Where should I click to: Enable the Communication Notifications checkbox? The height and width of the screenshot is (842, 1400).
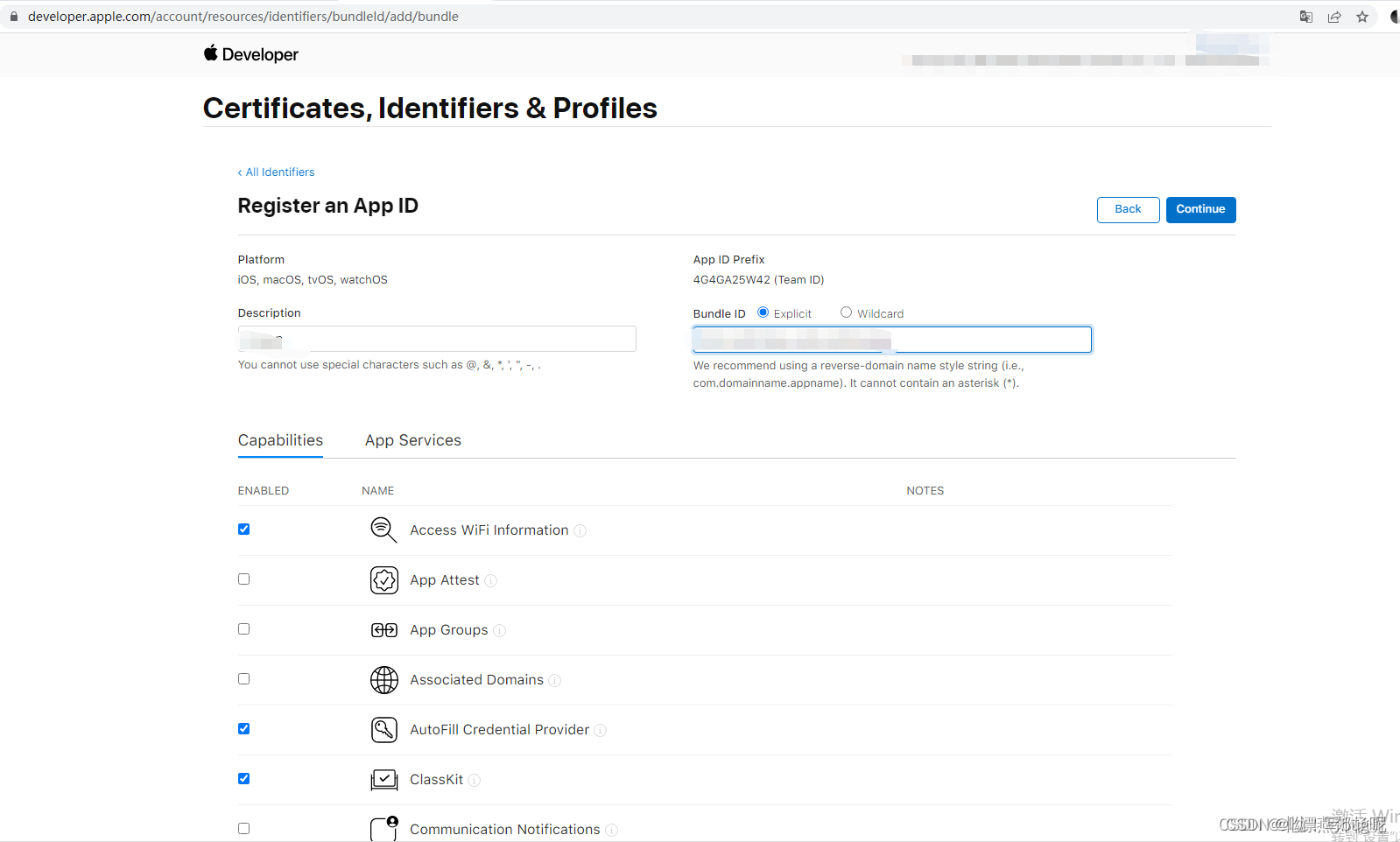coord(244,829)
